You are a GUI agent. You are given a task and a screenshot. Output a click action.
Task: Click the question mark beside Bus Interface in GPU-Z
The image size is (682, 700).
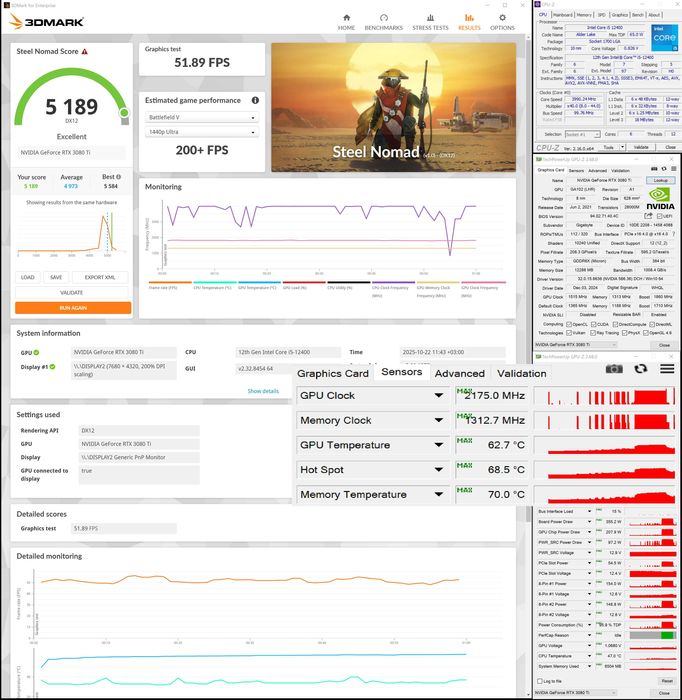pyautogui.click(x=674, y=234)
